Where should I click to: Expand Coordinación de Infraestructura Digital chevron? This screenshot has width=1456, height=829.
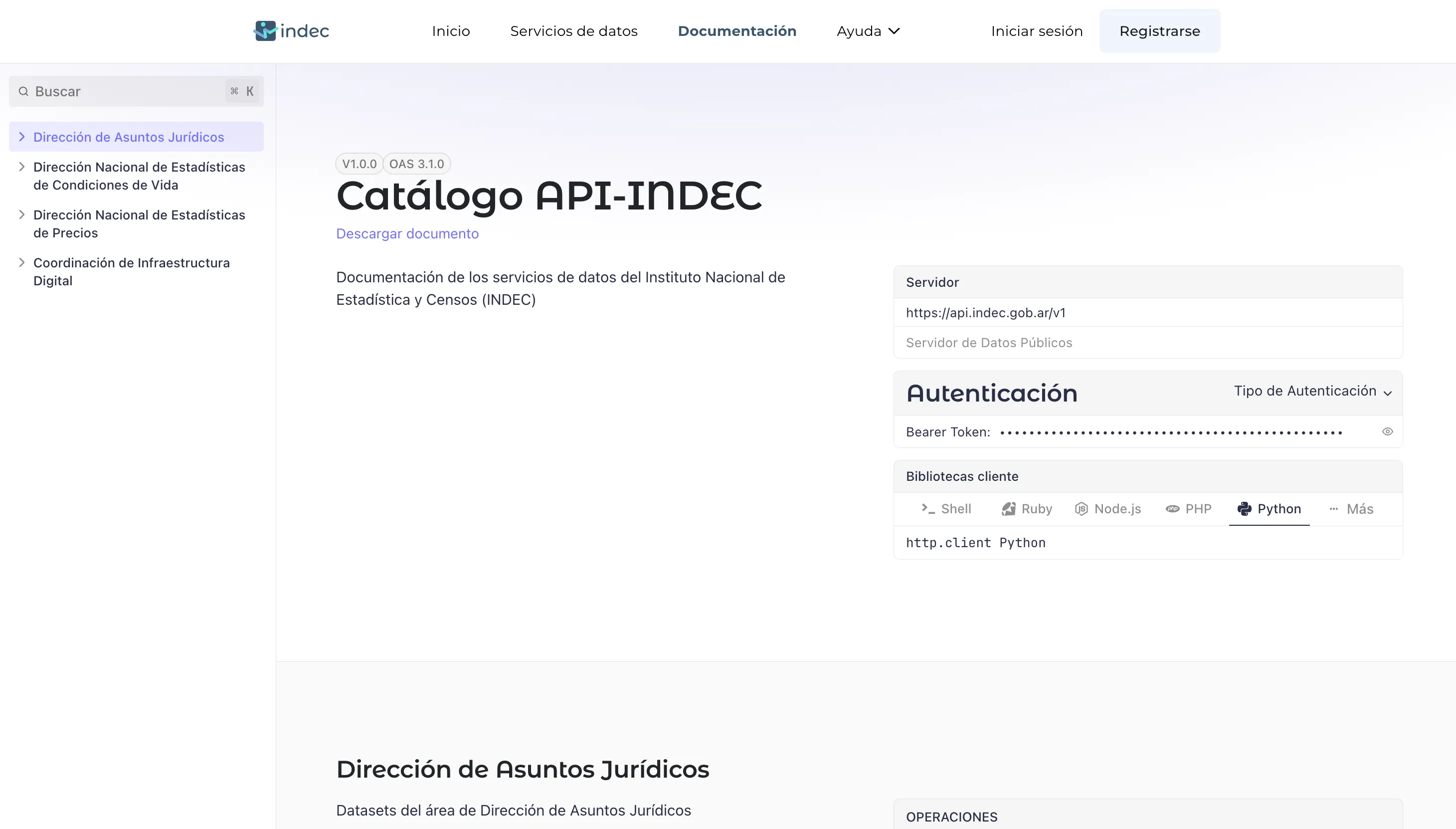(x=21, y=262)
